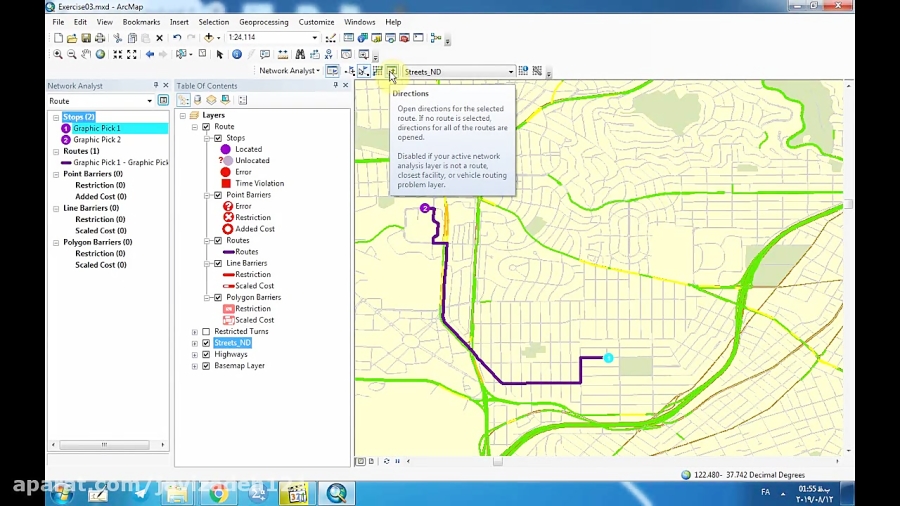Toggle the Line Barriers checkbox
This screenshot has width=900, height=506.
(x=218, y=263)
